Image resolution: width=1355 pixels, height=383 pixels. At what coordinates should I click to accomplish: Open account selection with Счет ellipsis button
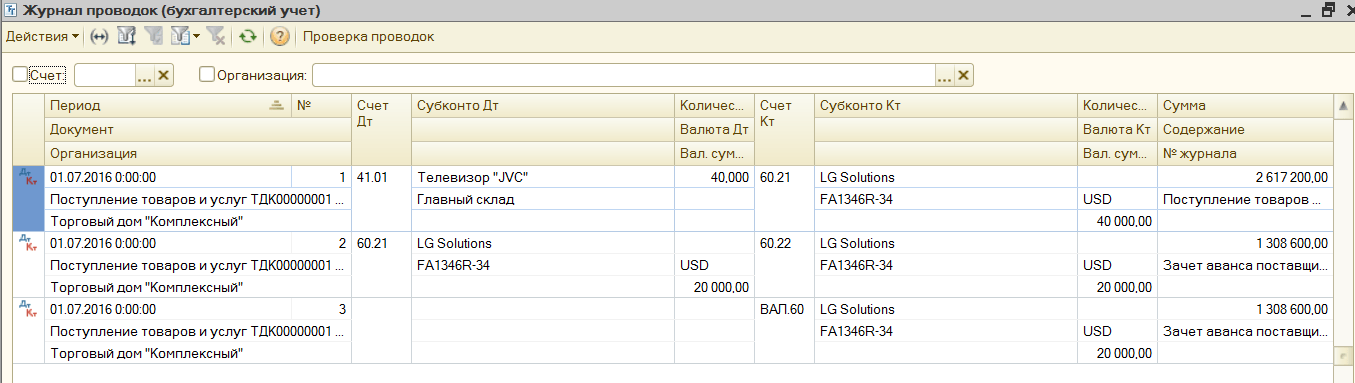[x=144, y=75]
